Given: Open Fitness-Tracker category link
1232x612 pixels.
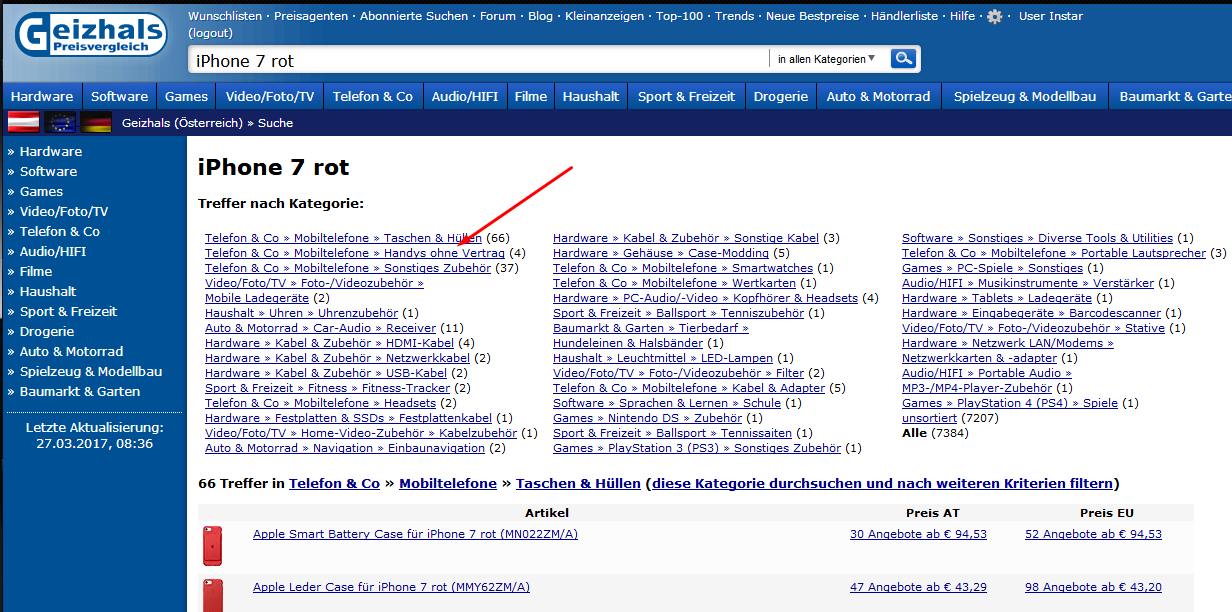Looking at the screenshot, I should coord(327,388).
